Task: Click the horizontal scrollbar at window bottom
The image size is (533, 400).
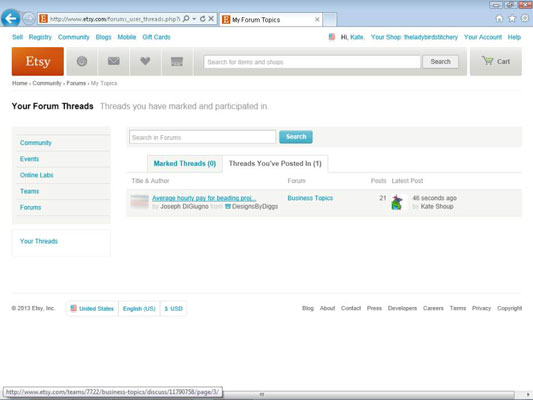Action: point(368,394)
